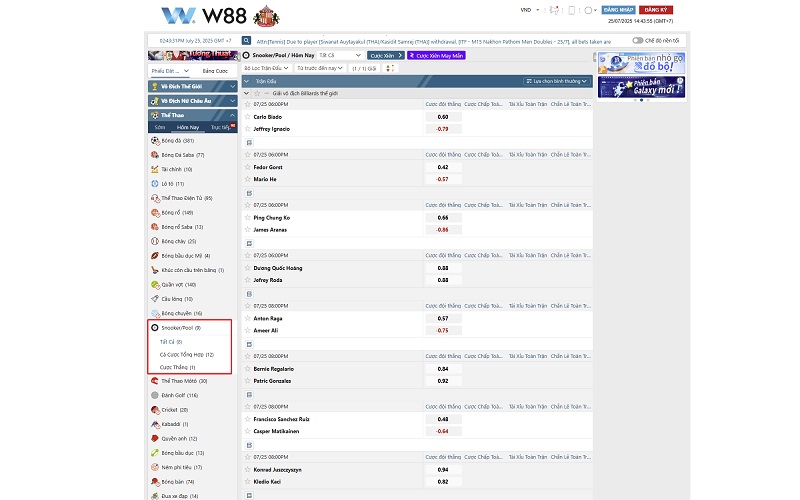Click the Đánh Golf sport icon
This screenshot has height=500, width=800.
tap(154, 395)
